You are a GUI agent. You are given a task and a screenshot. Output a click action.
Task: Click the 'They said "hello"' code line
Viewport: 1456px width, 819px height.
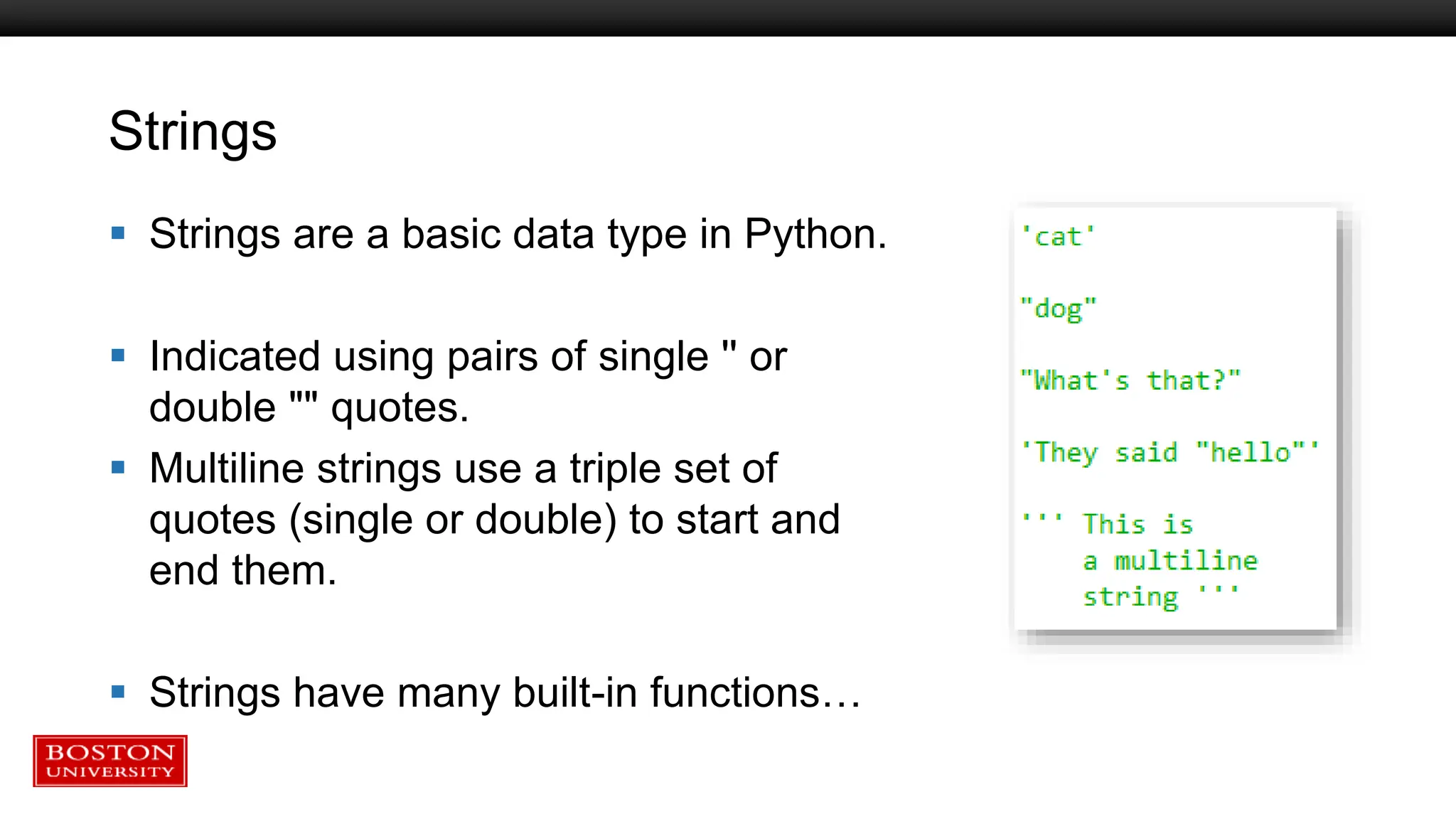tap(1170, 453)
